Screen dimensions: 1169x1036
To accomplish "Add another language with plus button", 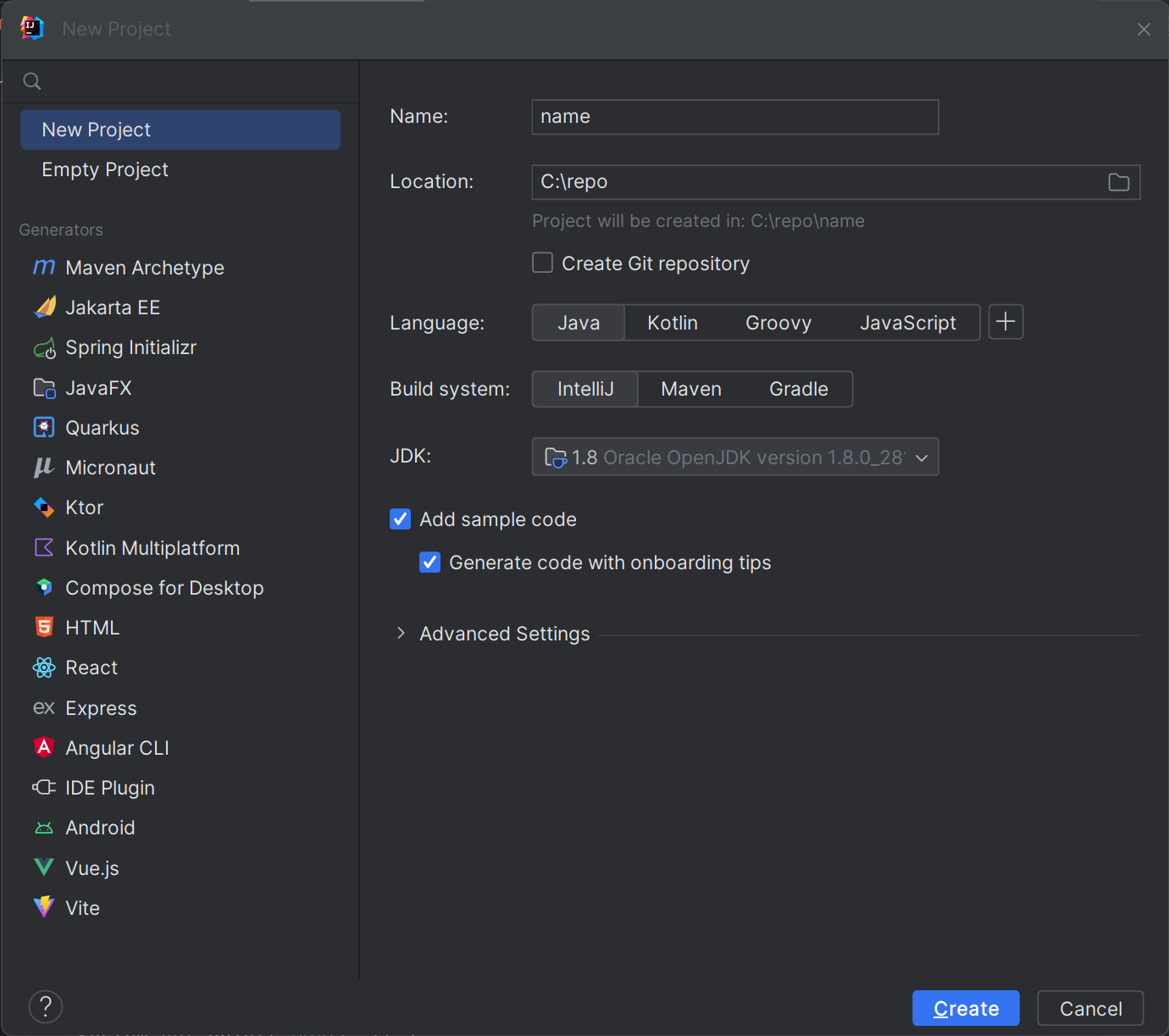I will tap(1006, 322).
